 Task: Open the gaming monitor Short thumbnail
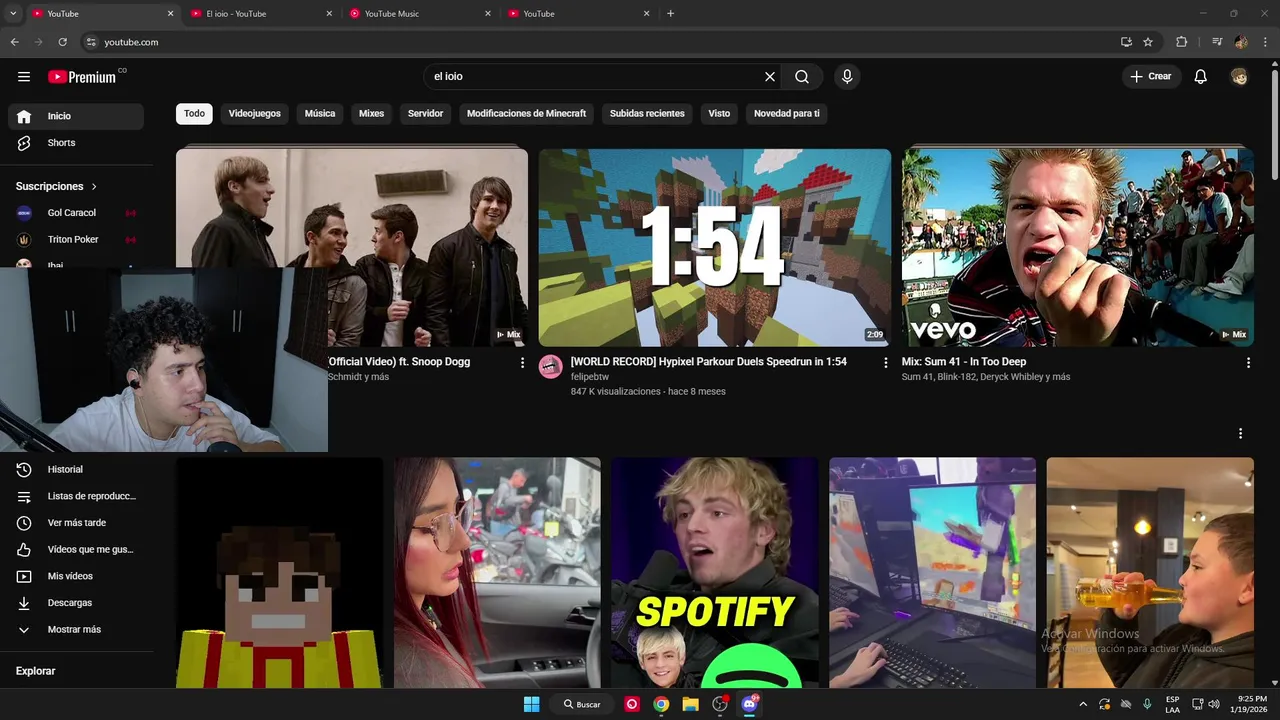coord(932,573)
